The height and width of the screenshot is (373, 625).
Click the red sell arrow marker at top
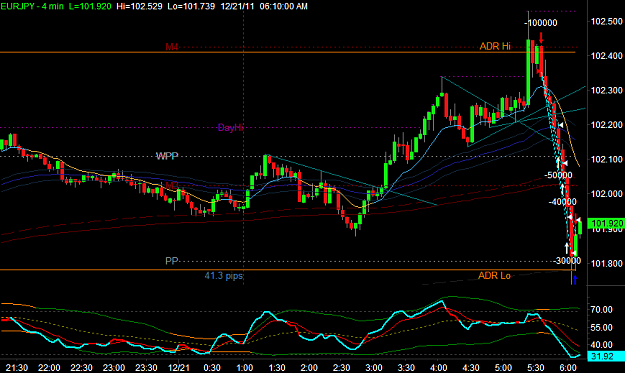point(541,38)
